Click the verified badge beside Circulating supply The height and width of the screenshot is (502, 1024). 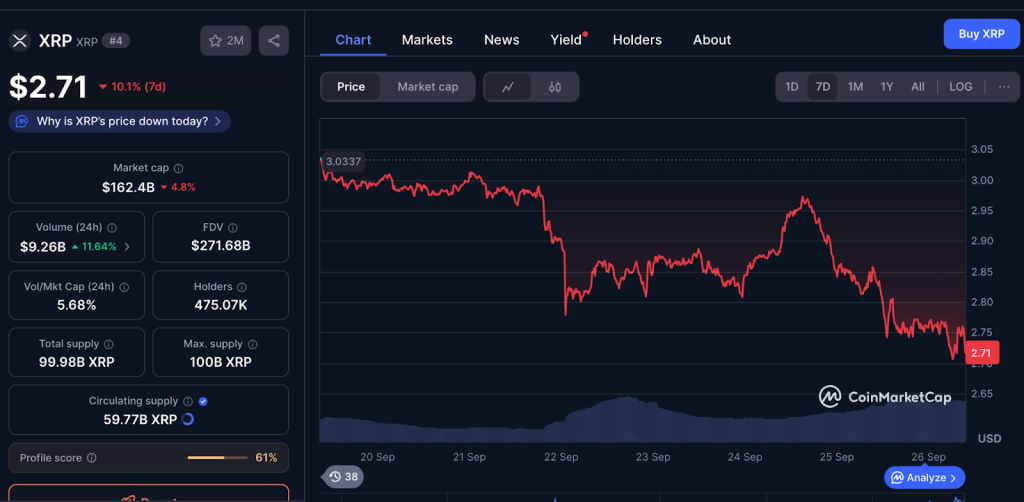[x=203, y=401]
